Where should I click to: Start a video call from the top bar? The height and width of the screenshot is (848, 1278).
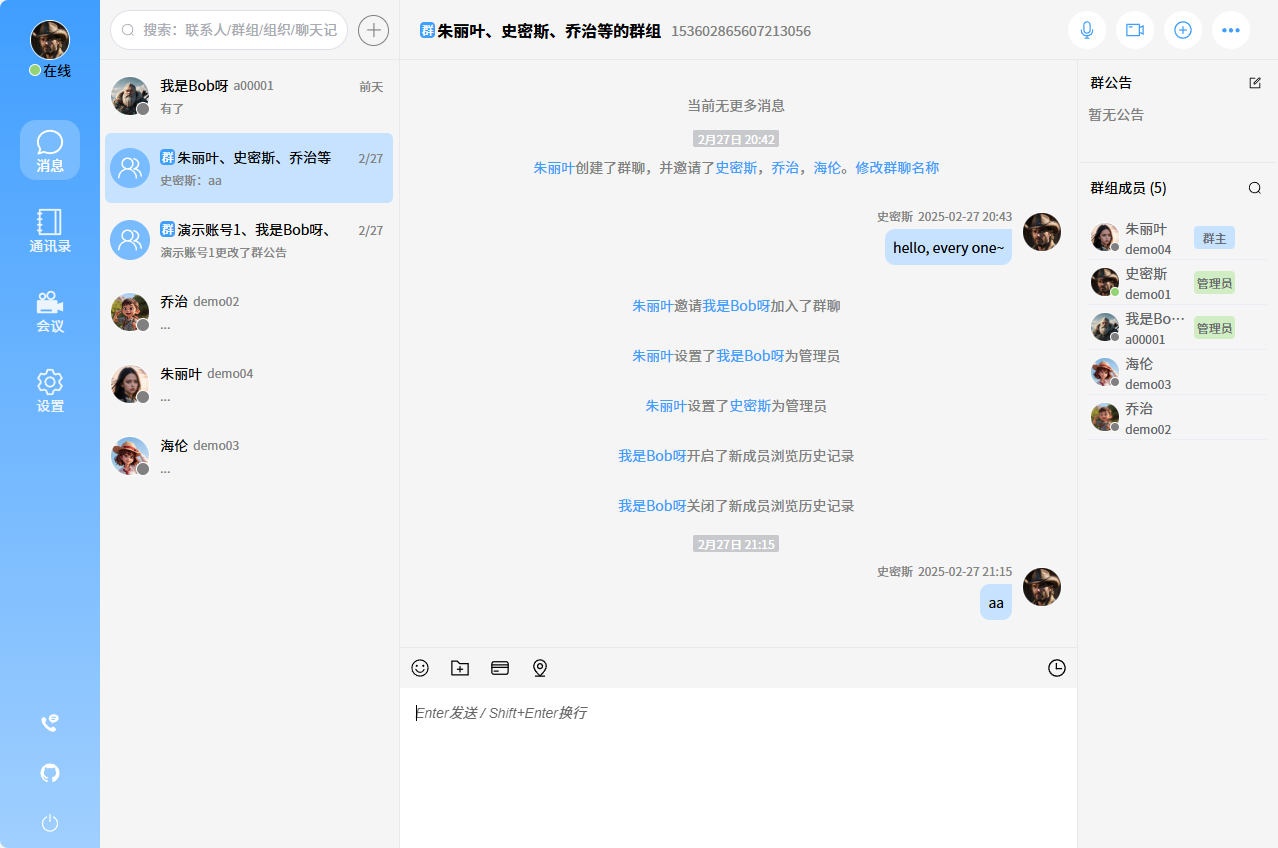tap(1134, 30)
